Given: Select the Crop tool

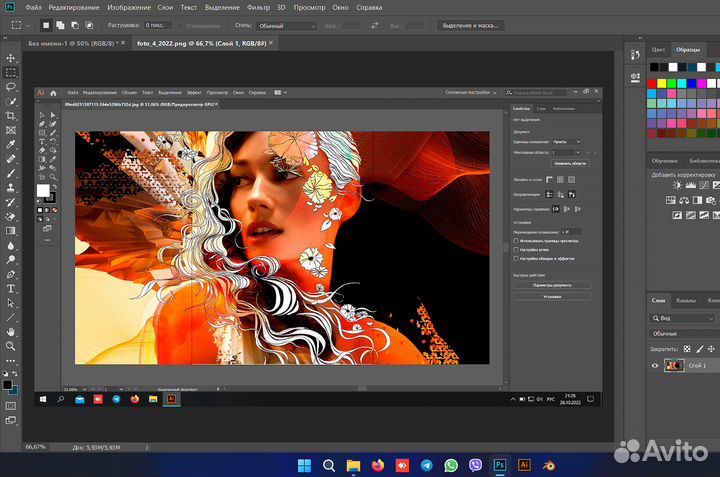Looking at the screenshot, I should point(11,116).
